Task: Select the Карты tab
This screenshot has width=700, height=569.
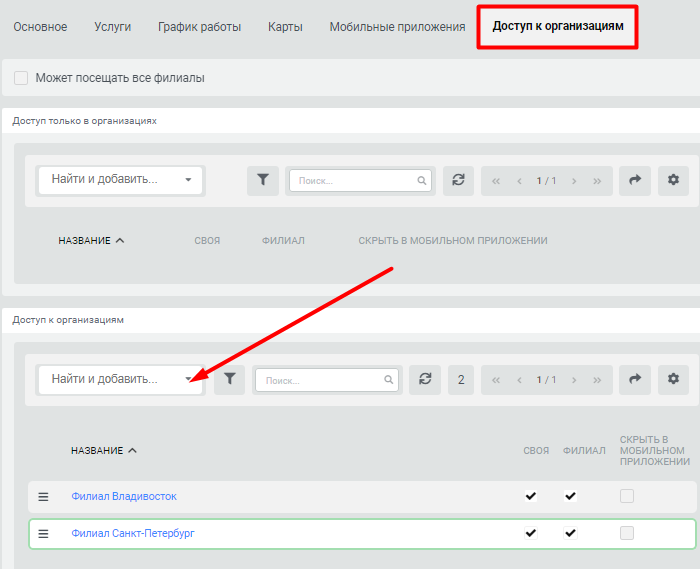Action: tap(285, 27)
